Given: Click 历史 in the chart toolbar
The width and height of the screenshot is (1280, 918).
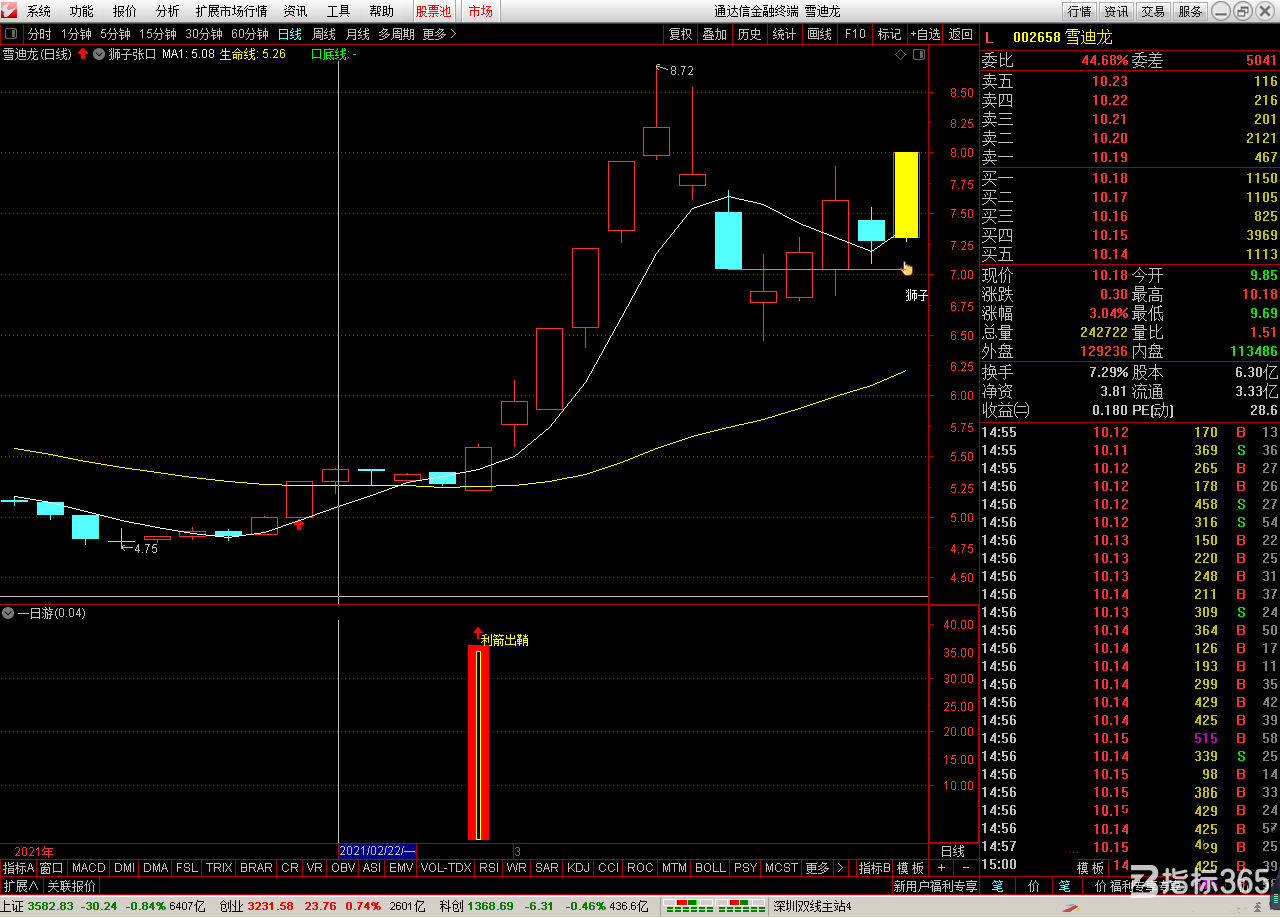Looking at the screenshot, I should tap(749, 34).
